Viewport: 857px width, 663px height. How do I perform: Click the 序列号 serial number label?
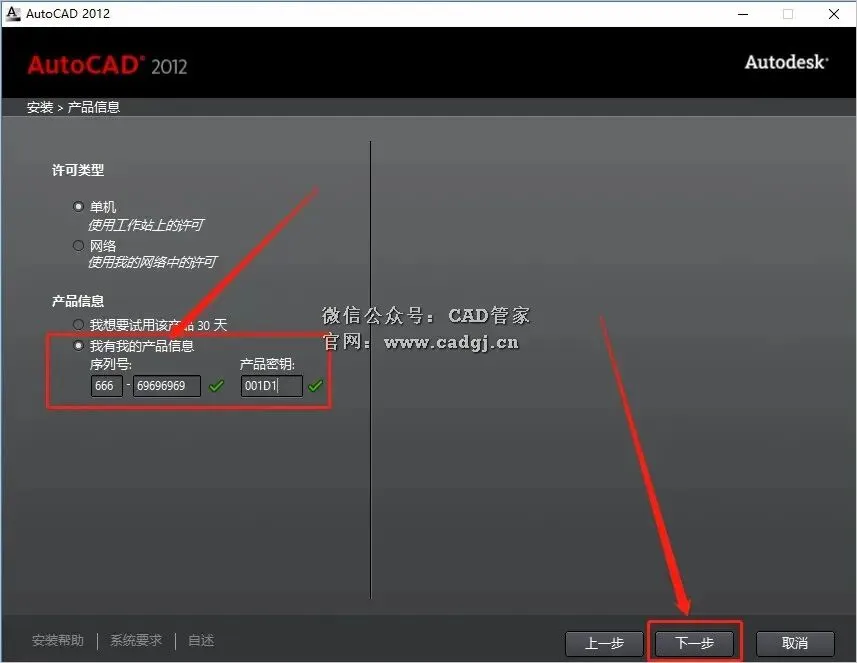click(110, 364)
